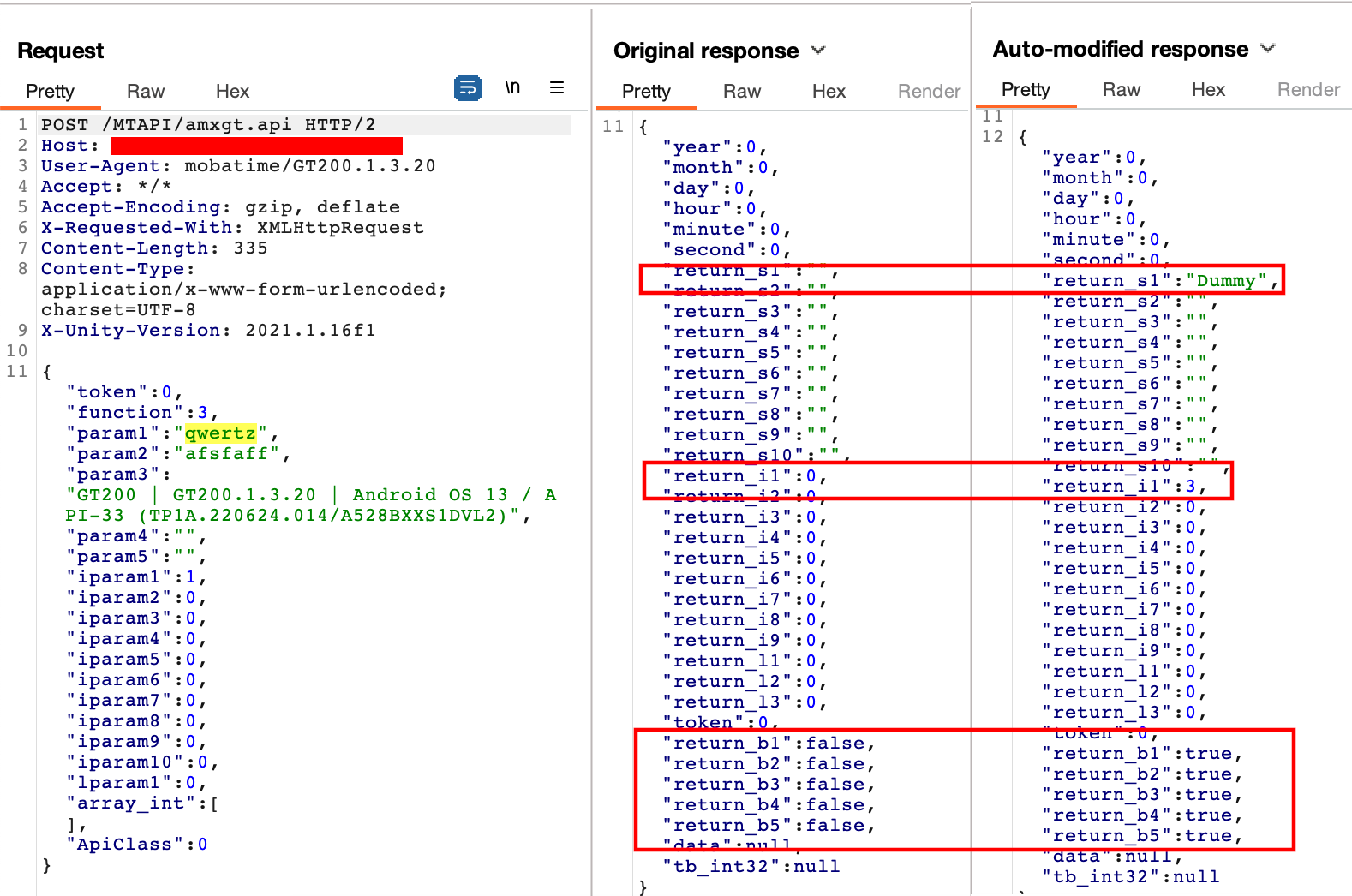Viewport: 1352px width, 896px height.
Task: Toggle word wrap icon in Request panel
Action: click(467, 87)
